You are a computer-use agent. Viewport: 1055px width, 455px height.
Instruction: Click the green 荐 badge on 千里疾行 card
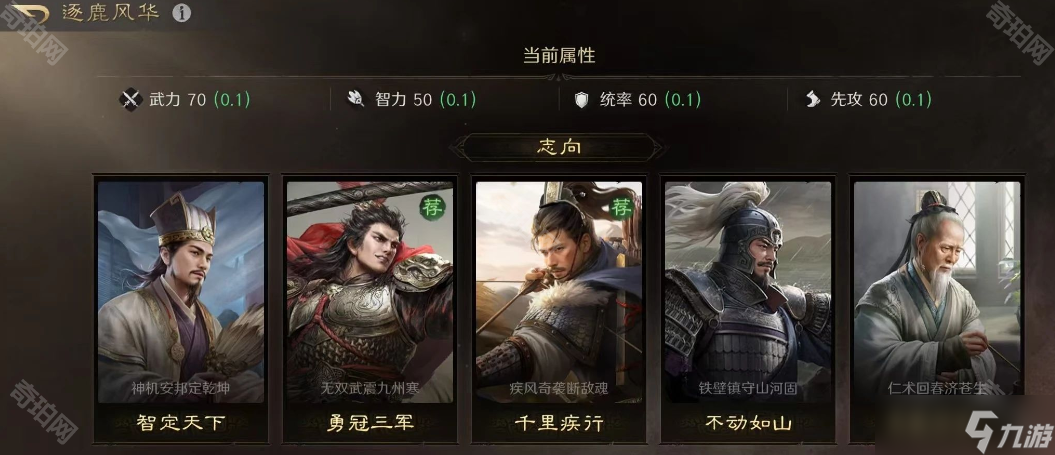[x=621, y=208]
